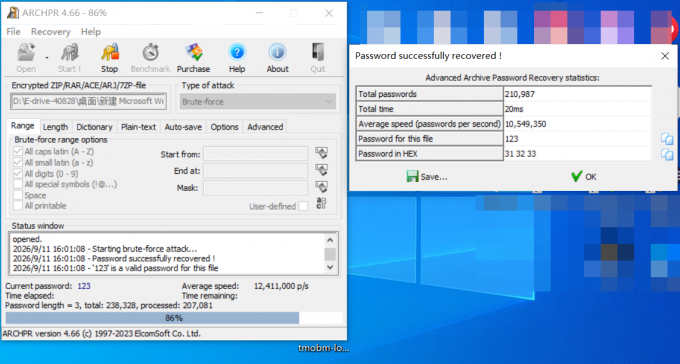Switch to the Options tab
680x364 pixels.
224,127
